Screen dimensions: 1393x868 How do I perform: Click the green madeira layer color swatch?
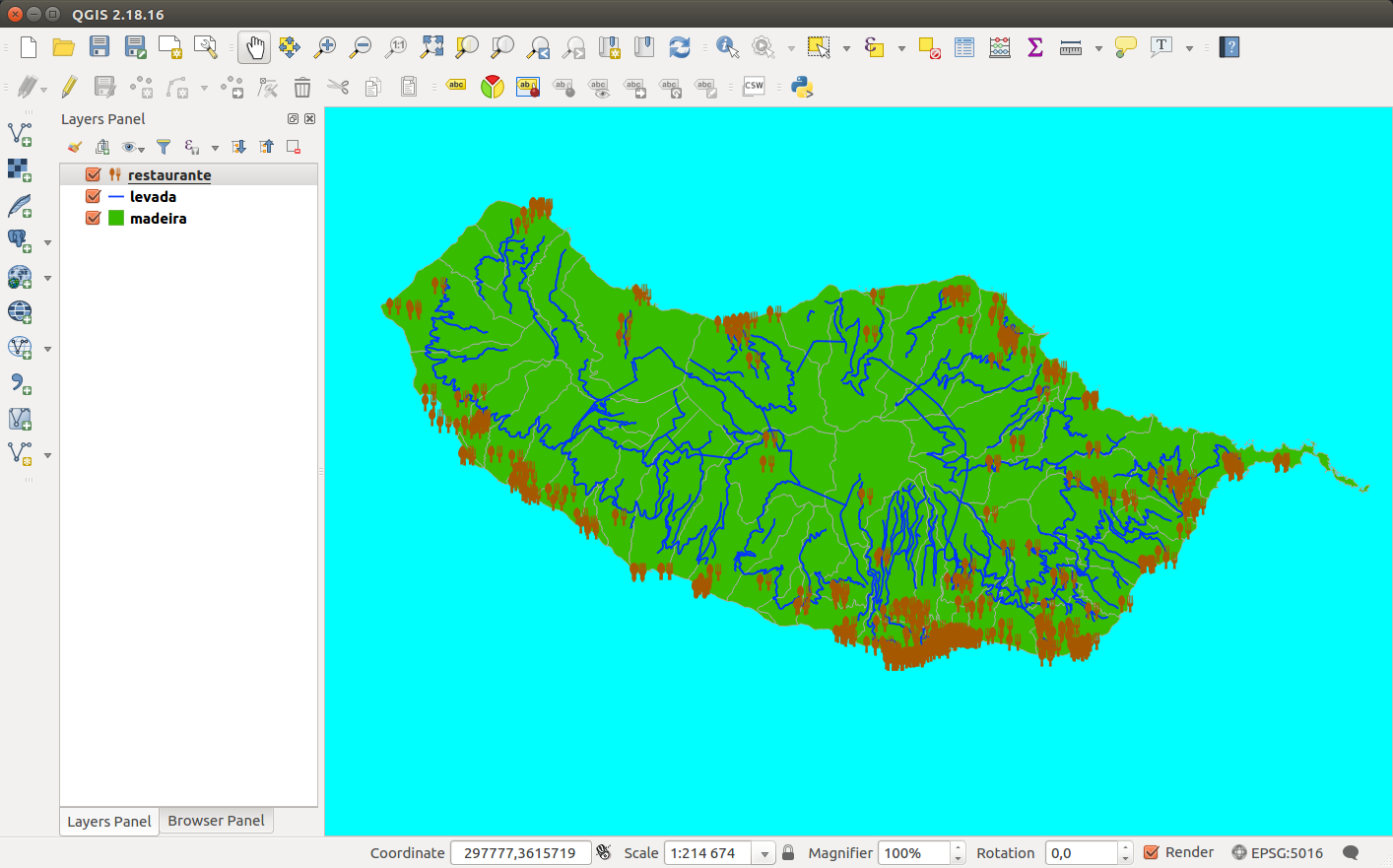pyautogui.click(x=116, y=219)
